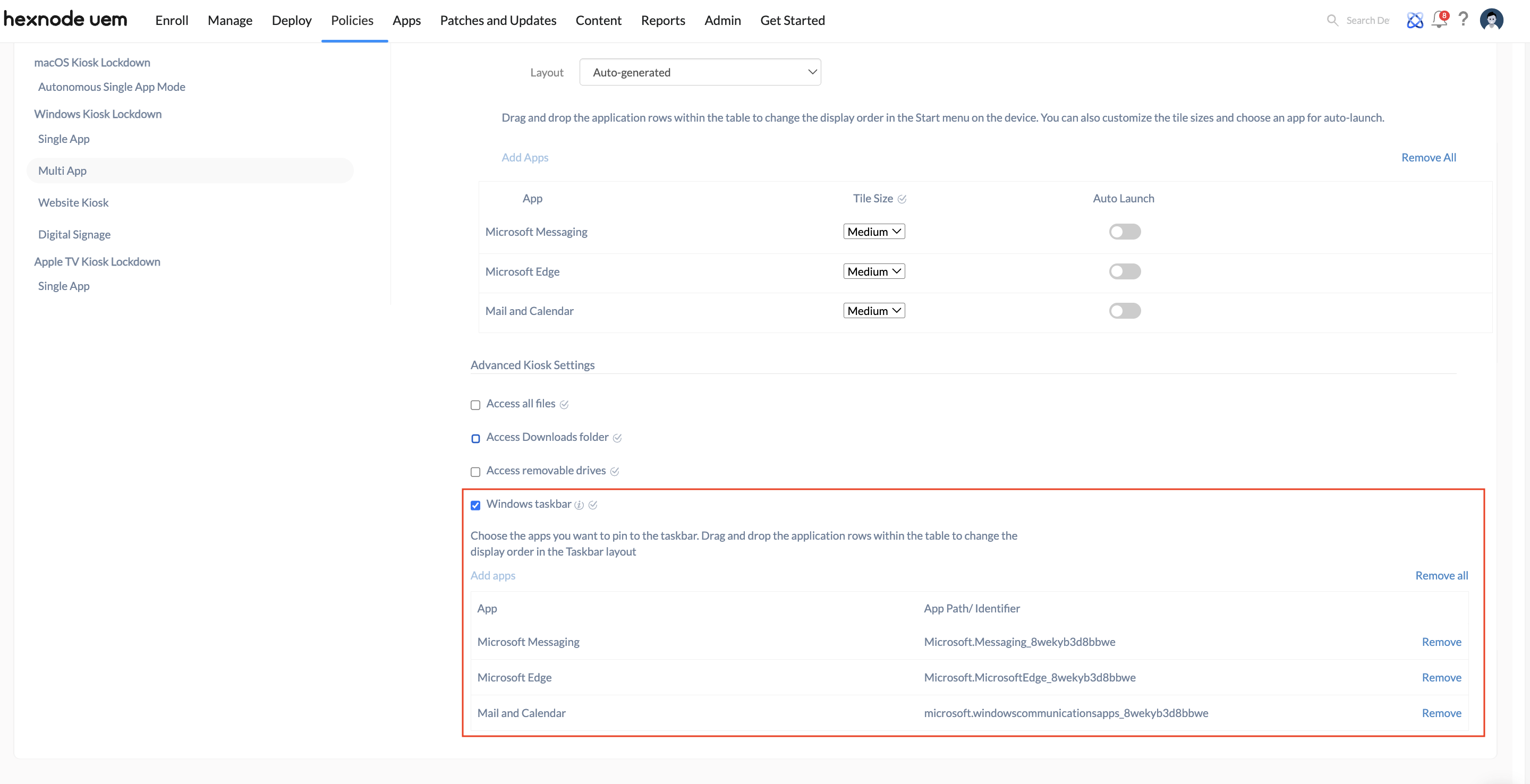
Task: Click the Microsoft.Messaging_8wekyb3d8bbwe identifier
Action: click(x=1019, y=642)
